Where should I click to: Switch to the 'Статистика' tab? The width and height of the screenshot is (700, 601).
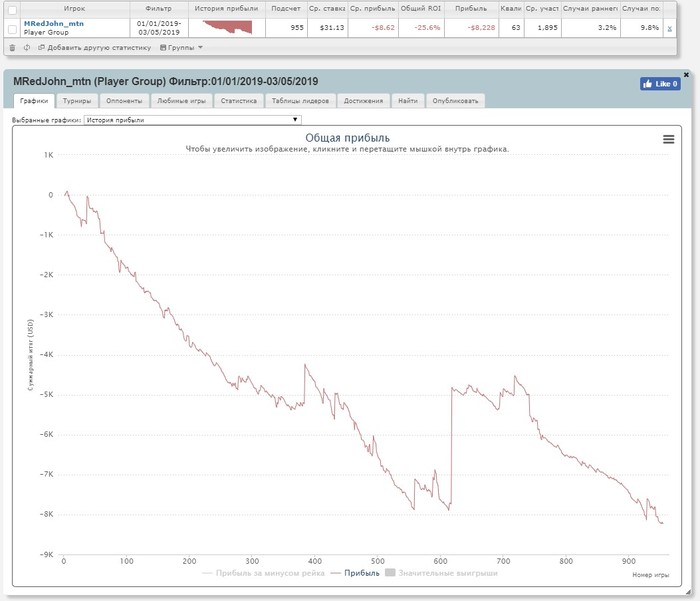[x=238, y=101]
